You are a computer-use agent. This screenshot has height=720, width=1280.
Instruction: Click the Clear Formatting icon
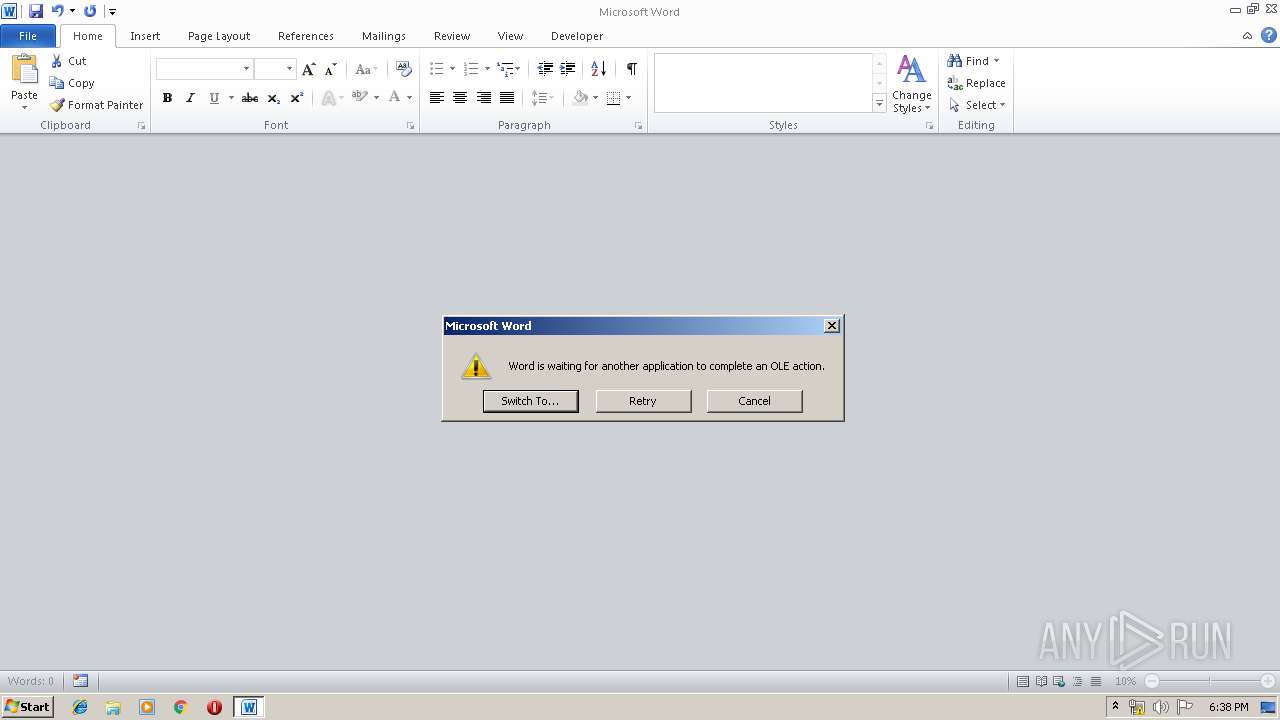404,69
